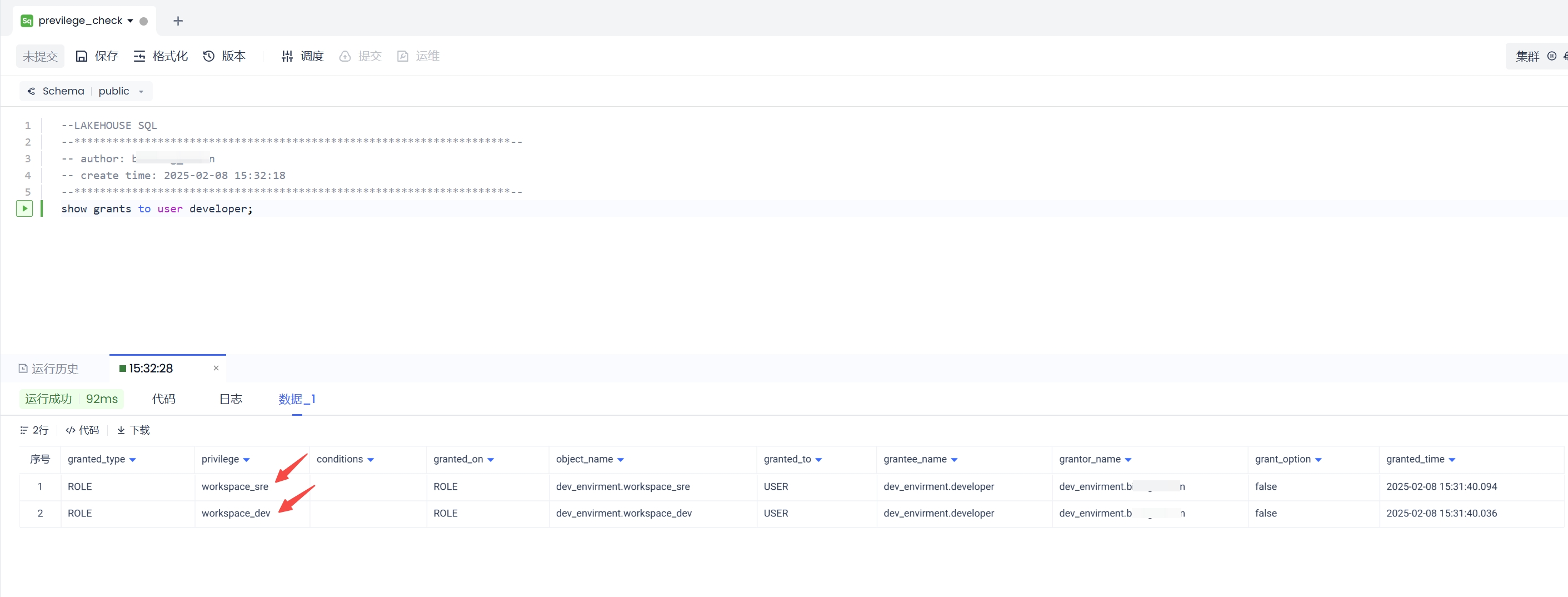Open the privilege column filter arrow

pyautogui.click(x=247, y=460)
